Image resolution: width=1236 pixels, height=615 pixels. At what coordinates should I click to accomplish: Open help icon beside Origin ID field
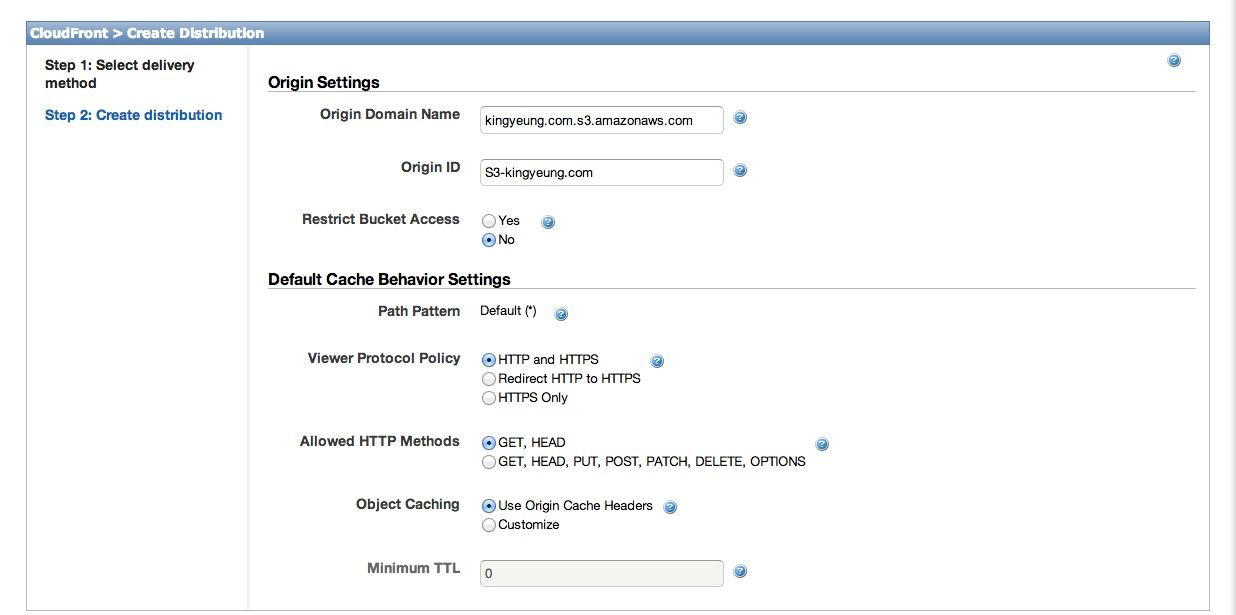coord(740,171)
